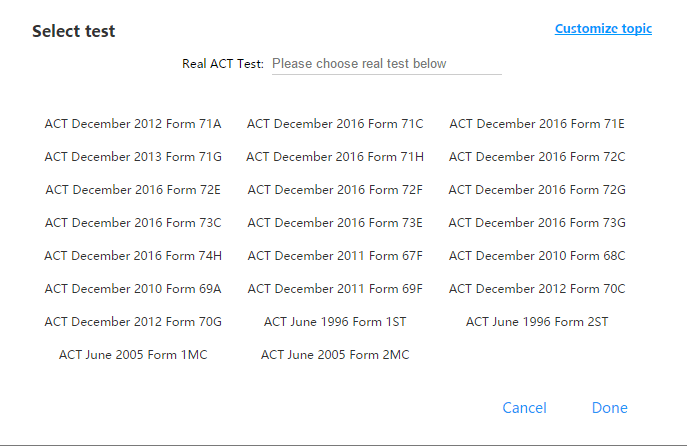Choose ACT December 2010 Form 68C

(x=537, y=256)
